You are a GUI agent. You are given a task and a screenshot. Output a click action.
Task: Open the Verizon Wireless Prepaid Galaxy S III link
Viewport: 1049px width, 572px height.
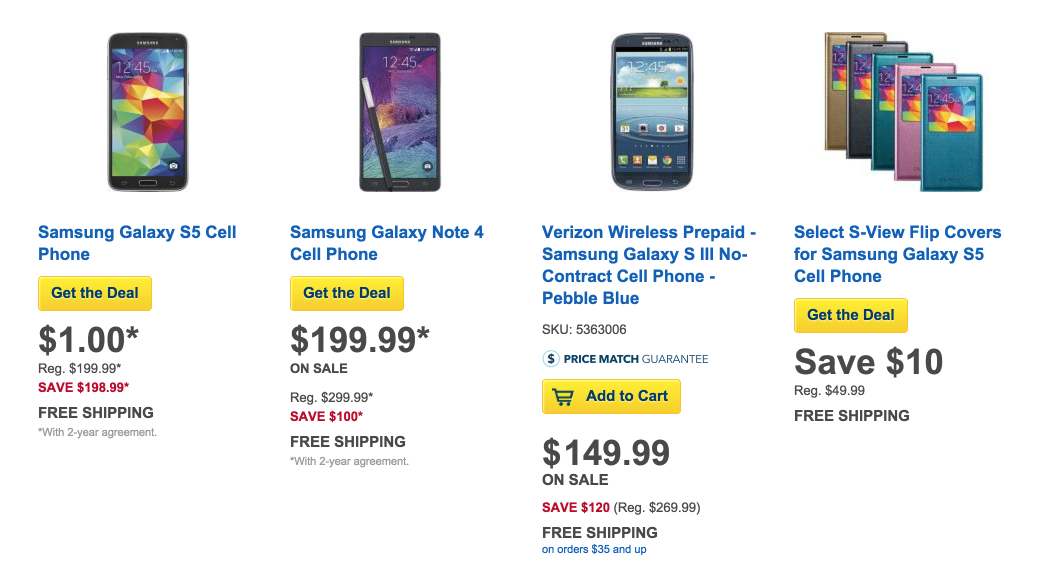tap(648, 265)
